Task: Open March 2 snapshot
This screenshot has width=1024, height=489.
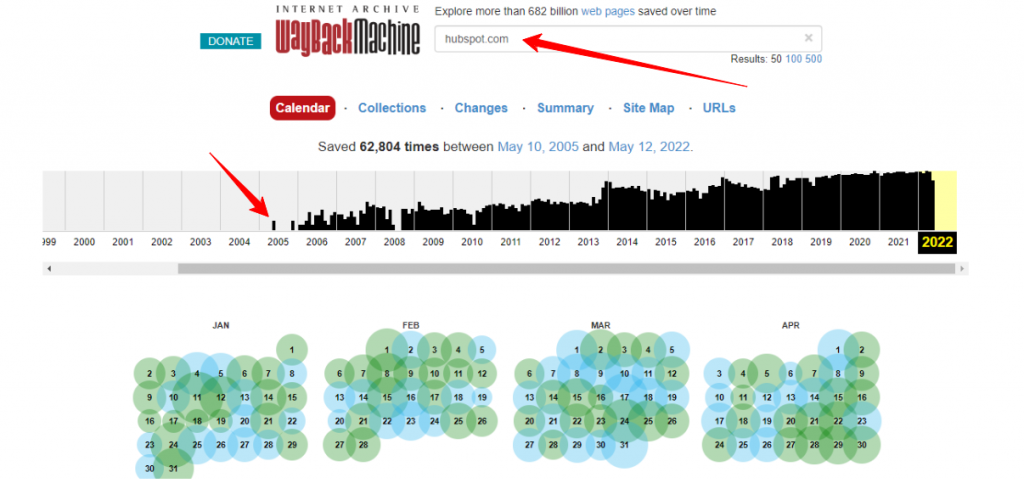Action: (601, 350)
